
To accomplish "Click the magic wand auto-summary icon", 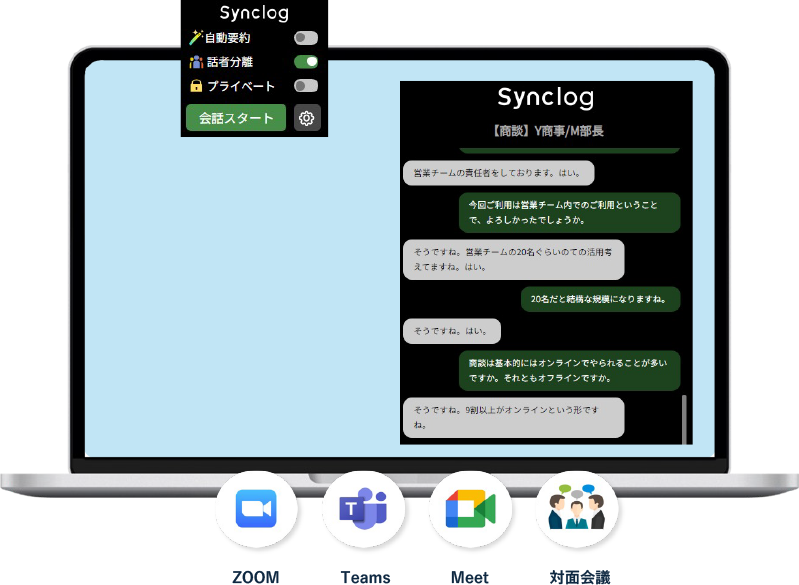I will (196, 38).
